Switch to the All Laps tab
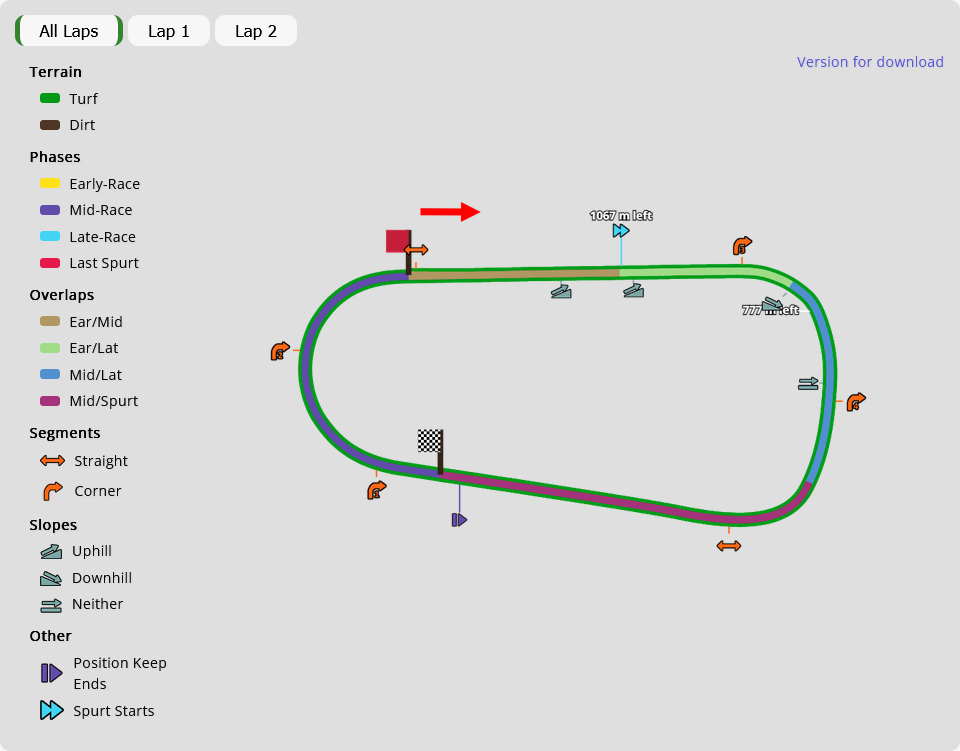 click(x=69, y=31)
